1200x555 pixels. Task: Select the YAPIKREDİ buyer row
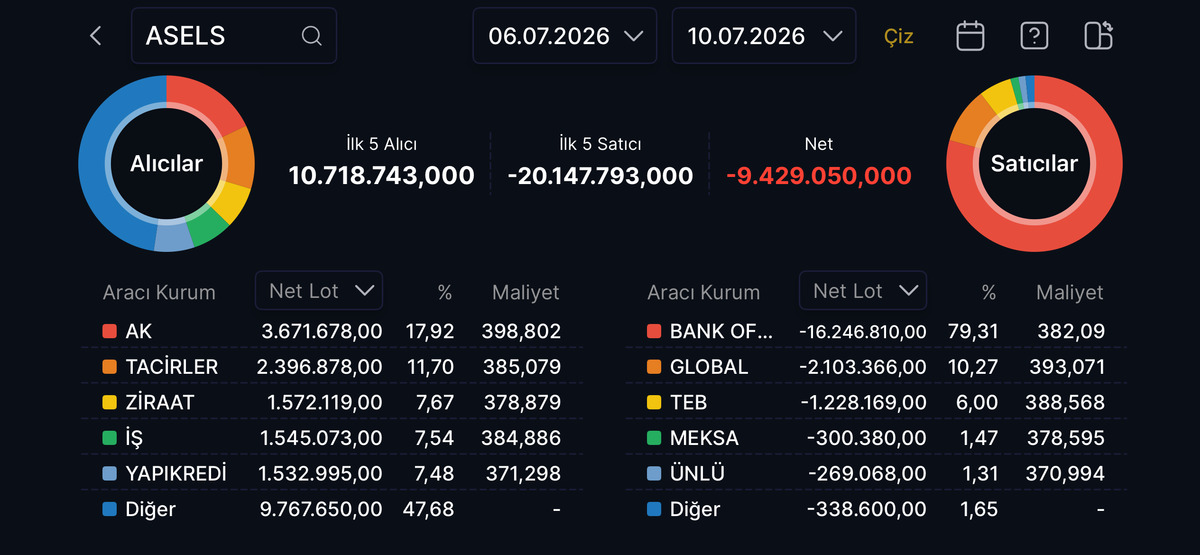coord(332,474)
